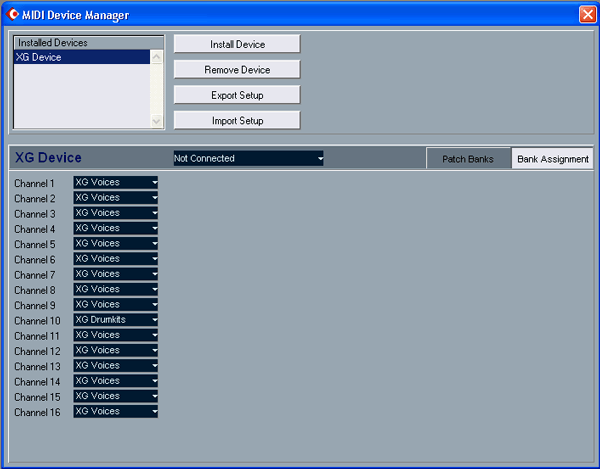Switch to the Bank Assignment tab
Image resolution: width=600 pixels, height=469 pixels.
[553, 159]
